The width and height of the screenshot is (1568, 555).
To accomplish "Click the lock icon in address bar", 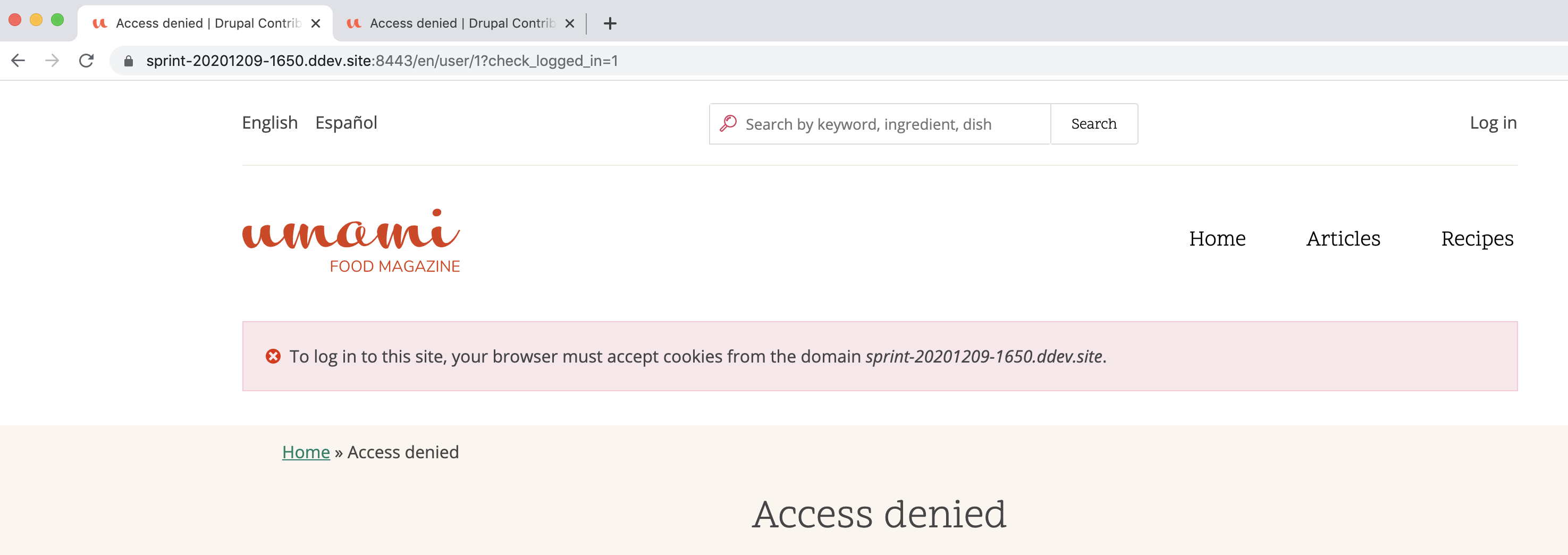I will [x=129, y=61].
